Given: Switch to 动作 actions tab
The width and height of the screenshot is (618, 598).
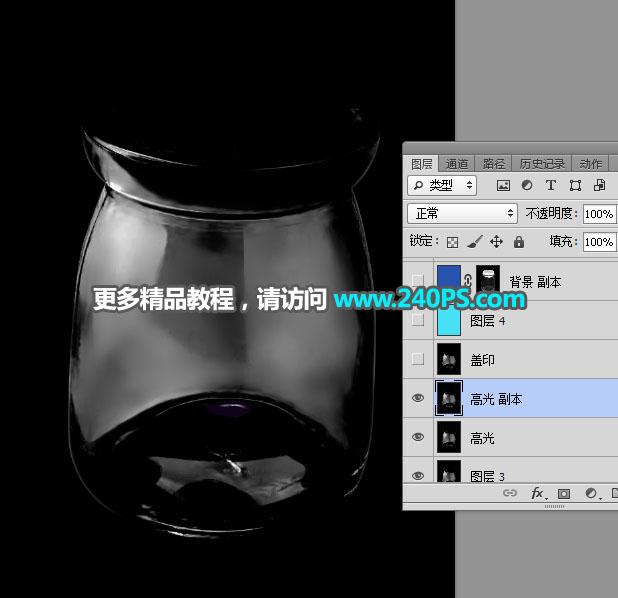Looking at the screenshot, I should tap(591, 164).
